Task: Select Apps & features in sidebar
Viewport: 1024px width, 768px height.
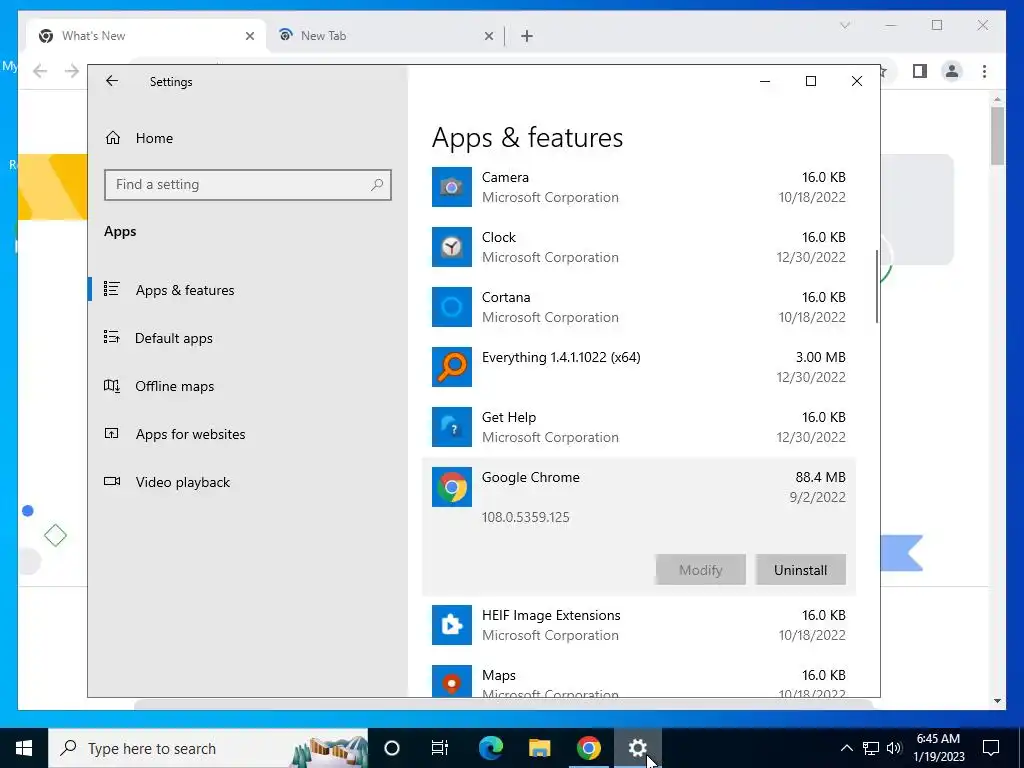Action: (x=185, y=290)
